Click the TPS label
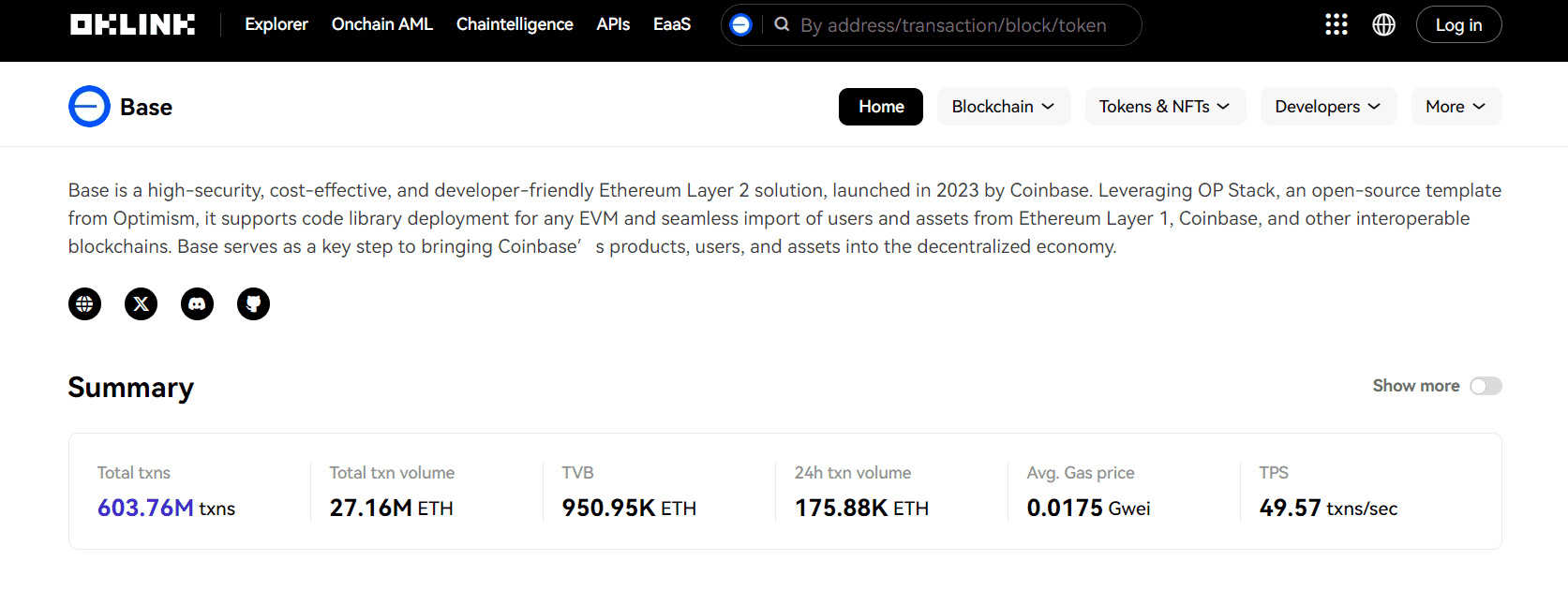This screenshot has width=1568, height=590. pos(1274,473)
